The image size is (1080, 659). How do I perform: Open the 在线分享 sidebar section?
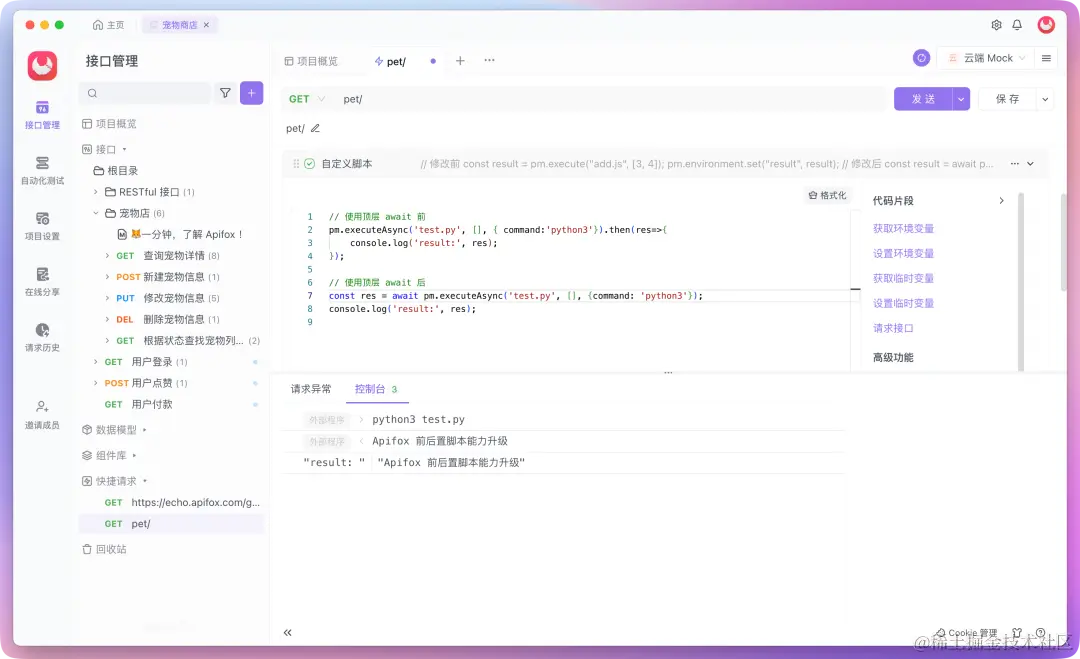(42, 282)
